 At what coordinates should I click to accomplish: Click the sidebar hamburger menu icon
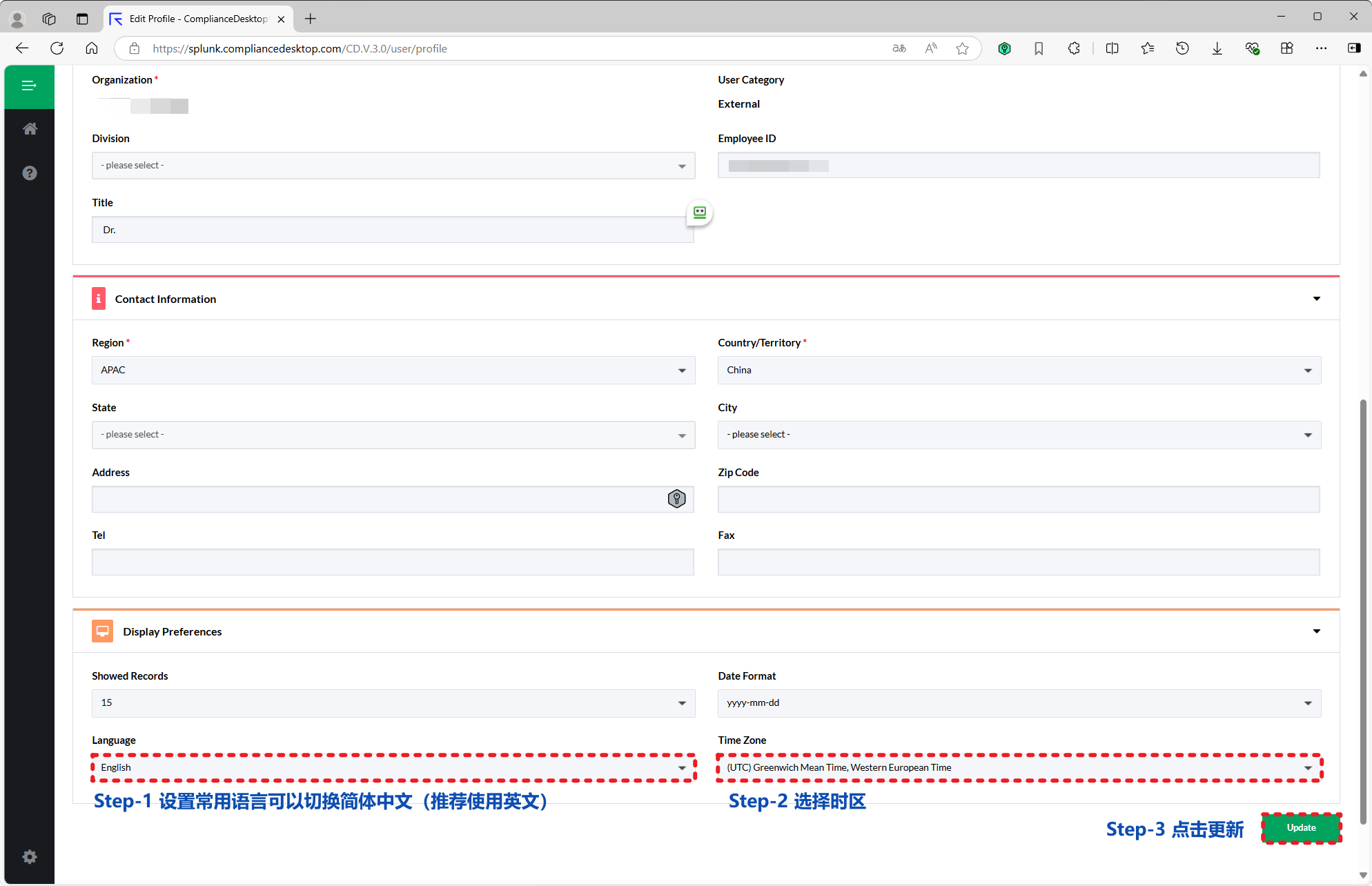(x=29, y=86)
